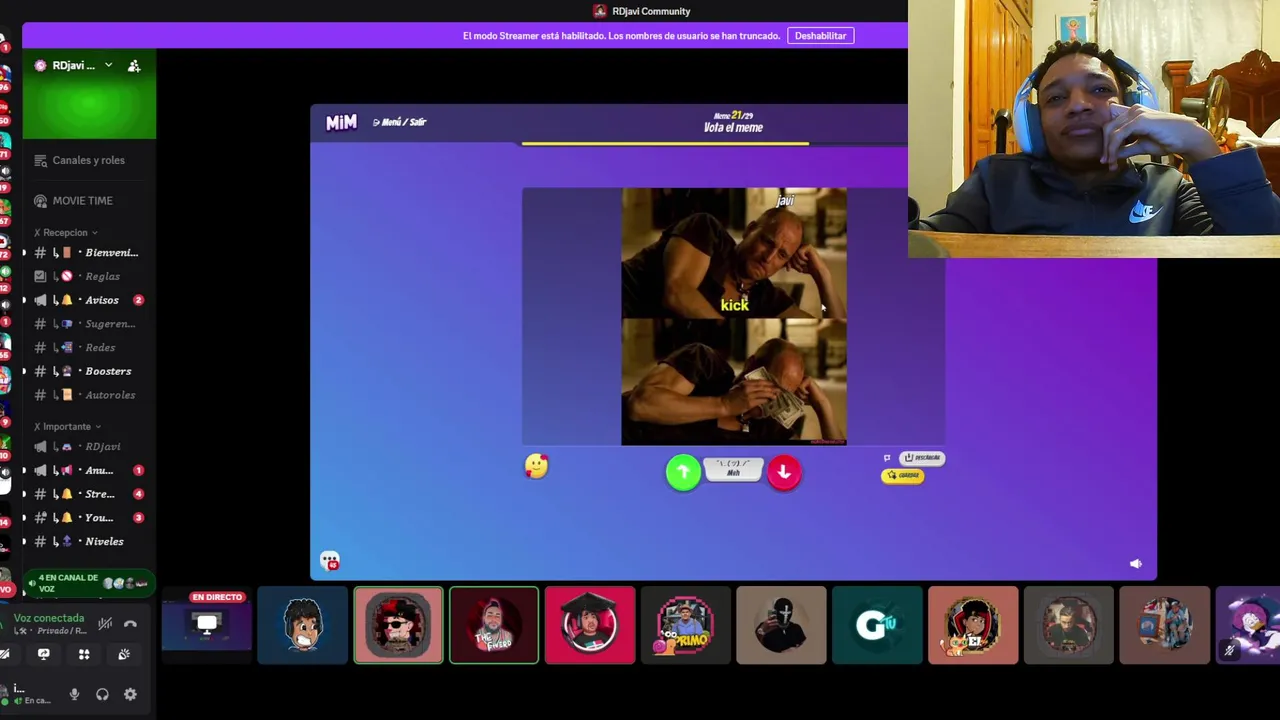Select the EN DIRECTO stream thumbnail
This screenshot has height=720, width=1280.
tap(207, 625)
